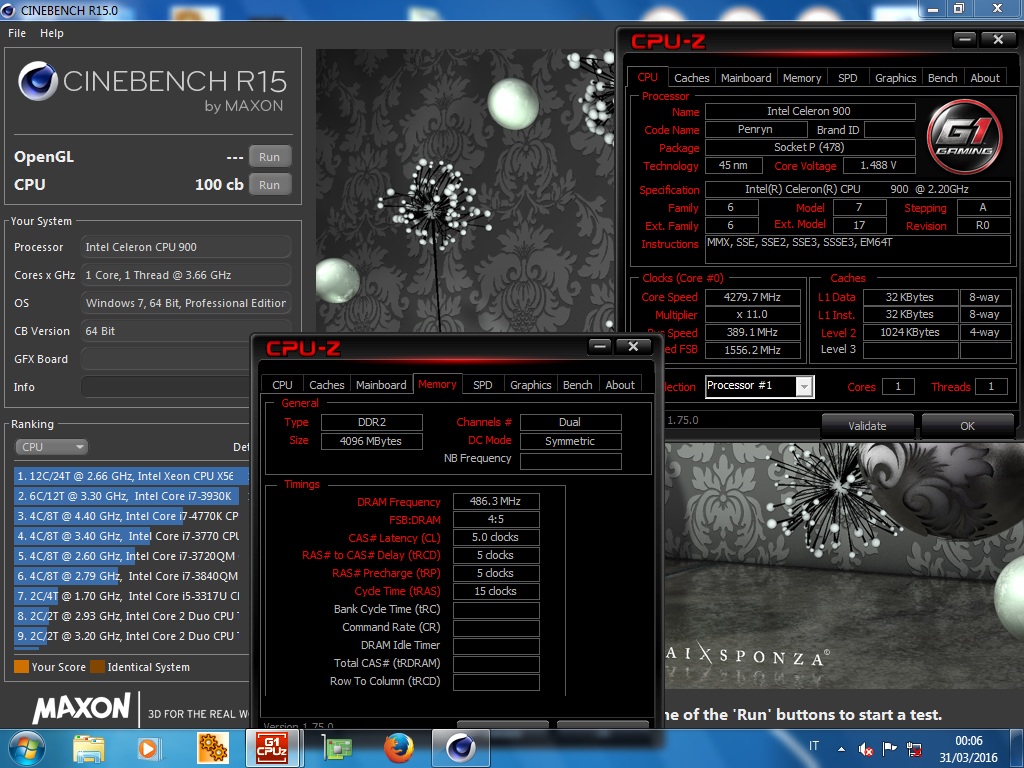
Task: Click the Identical System brown legend swatch
Action: [97, 667]
